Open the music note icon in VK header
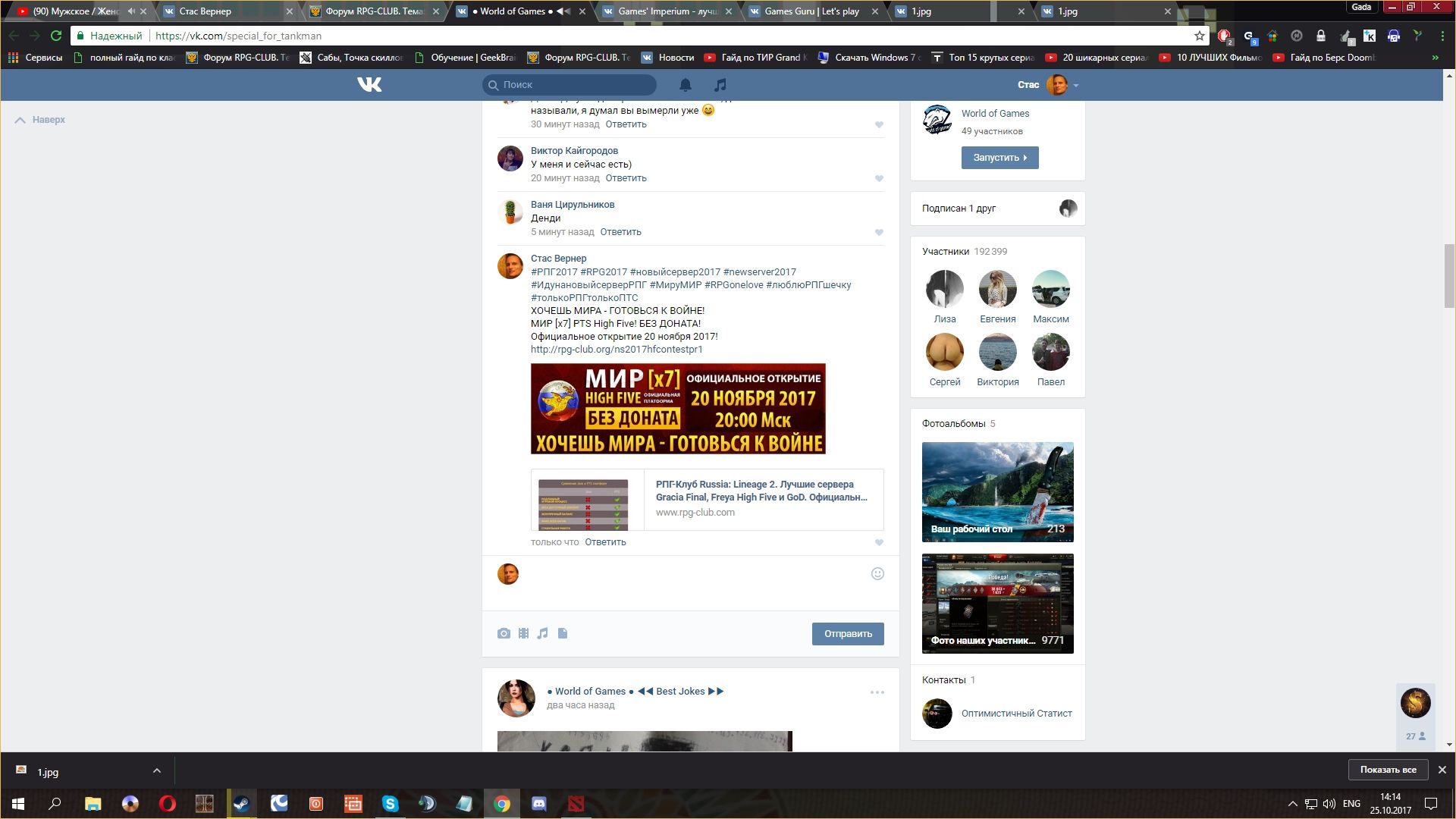Viewport: 1456px width, 819px height. pyautogui.click(x=720, y=84)
